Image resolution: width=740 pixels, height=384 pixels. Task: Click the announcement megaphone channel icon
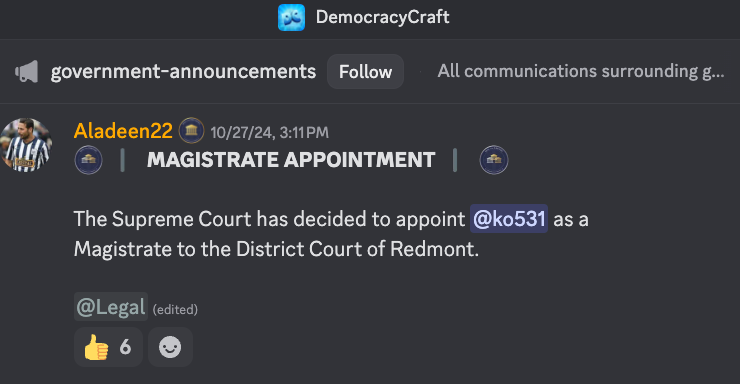tap(26, 72)
